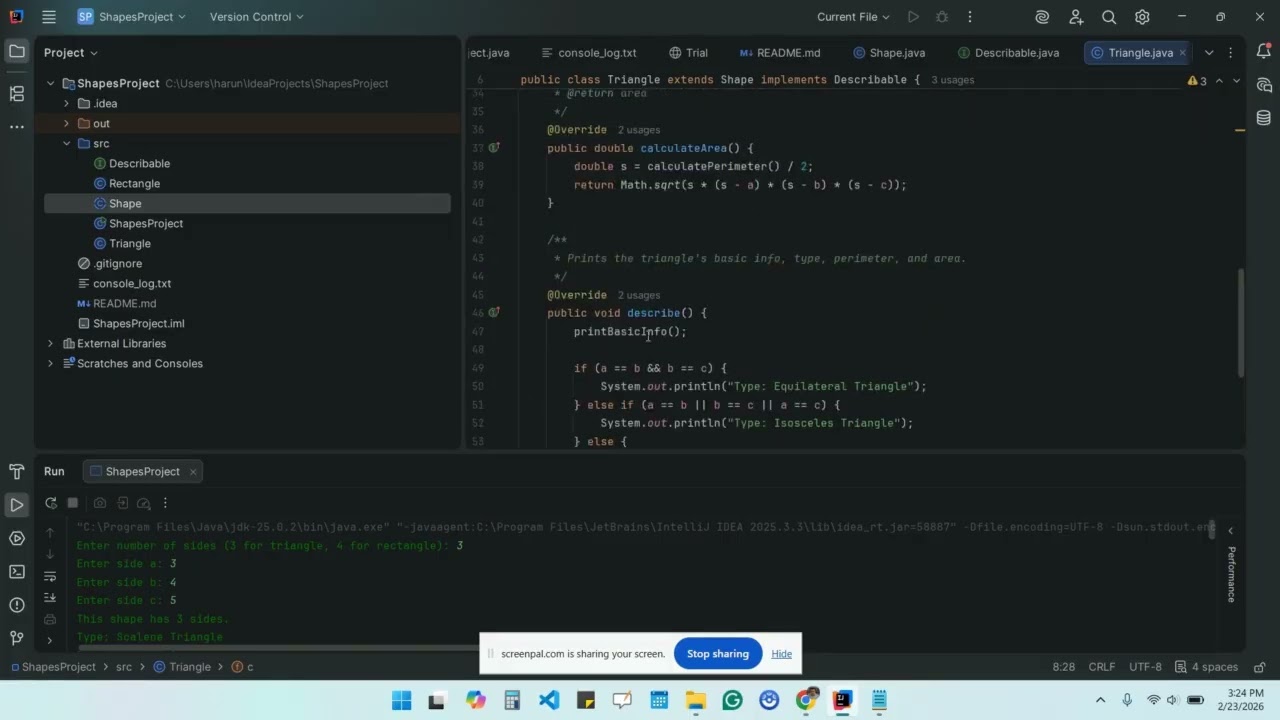Rerun ShapesProject in Run panel
Image resolution: width=1280 pixels, height=720 pixels.
pyautogui.click(x=50, y=503)
